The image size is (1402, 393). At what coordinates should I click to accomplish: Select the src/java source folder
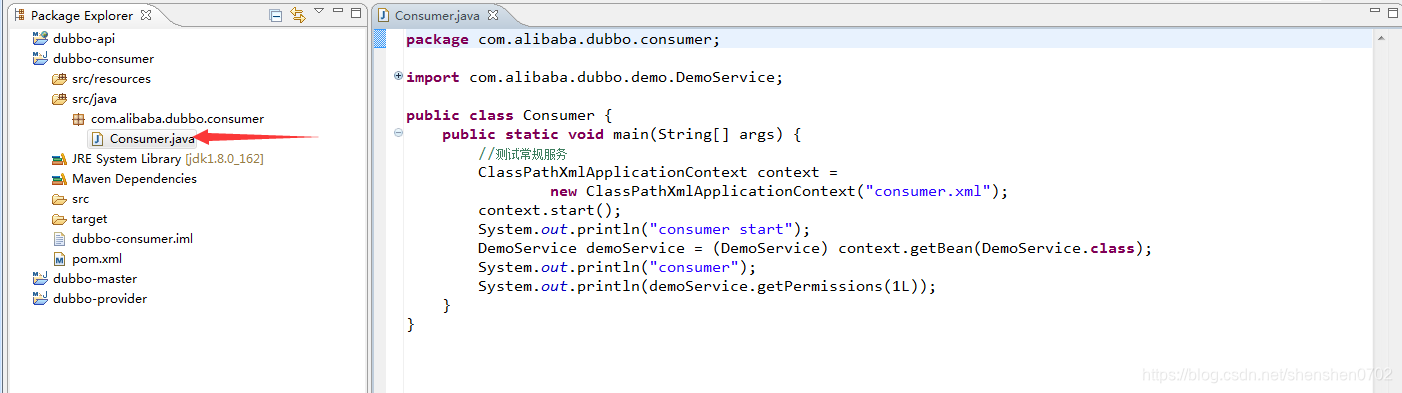pos(94,99)
